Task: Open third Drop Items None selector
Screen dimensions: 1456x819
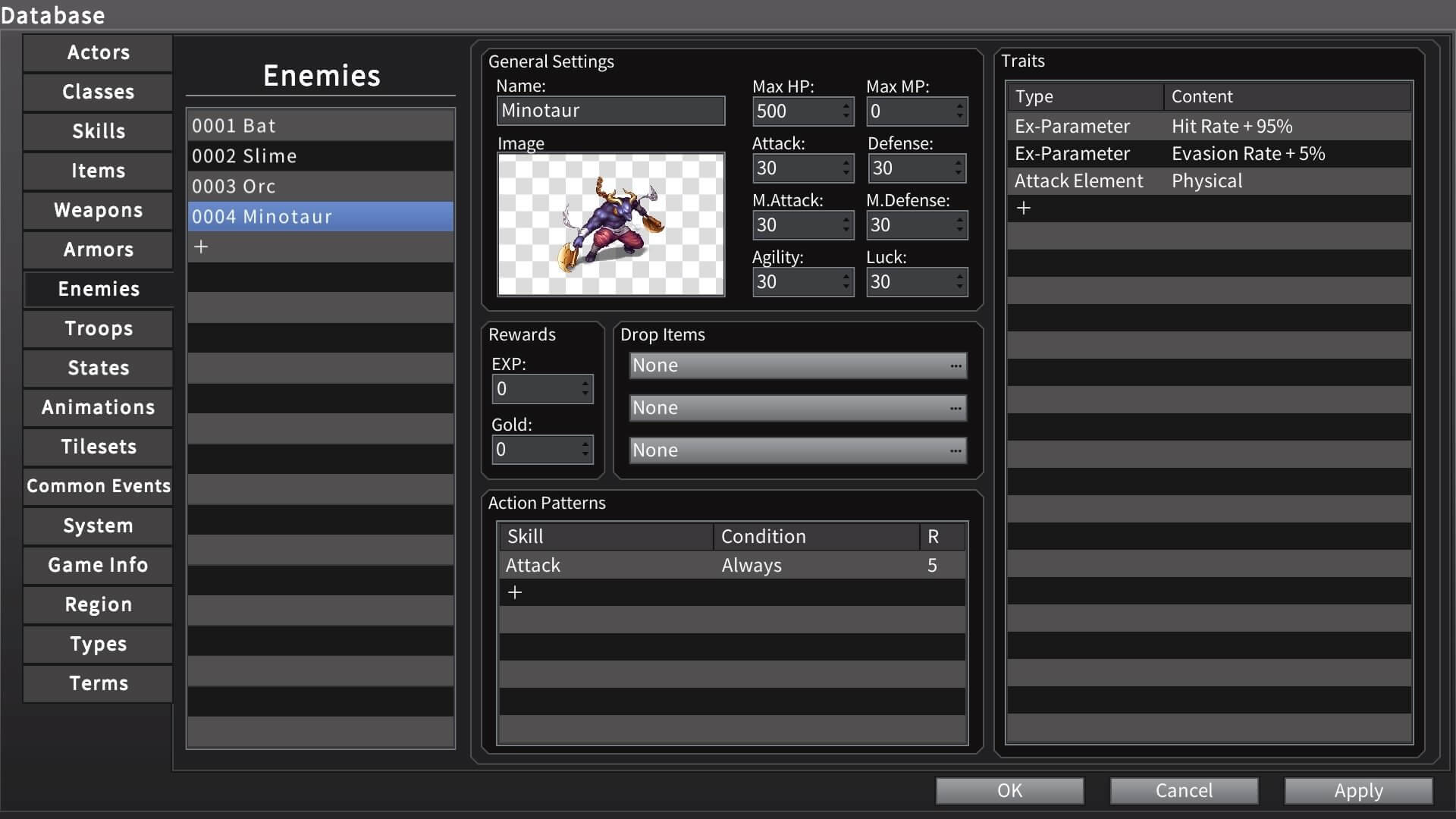Action: tap(798, 450)
